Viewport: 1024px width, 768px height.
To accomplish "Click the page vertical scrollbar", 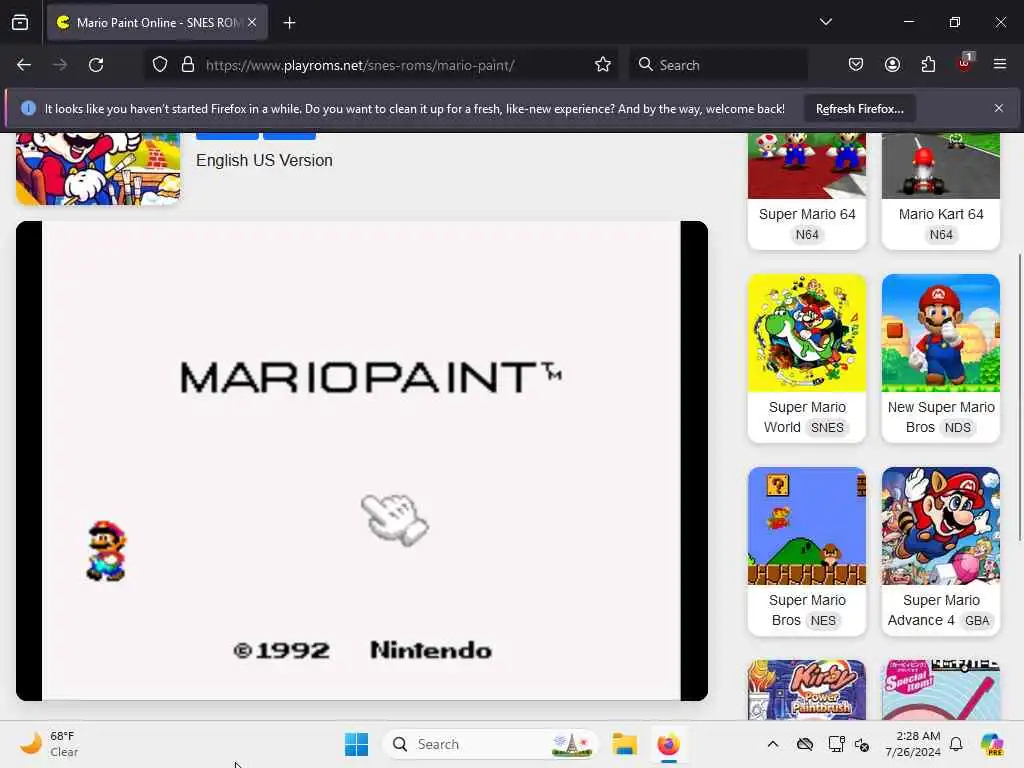I will [1019, 397].
